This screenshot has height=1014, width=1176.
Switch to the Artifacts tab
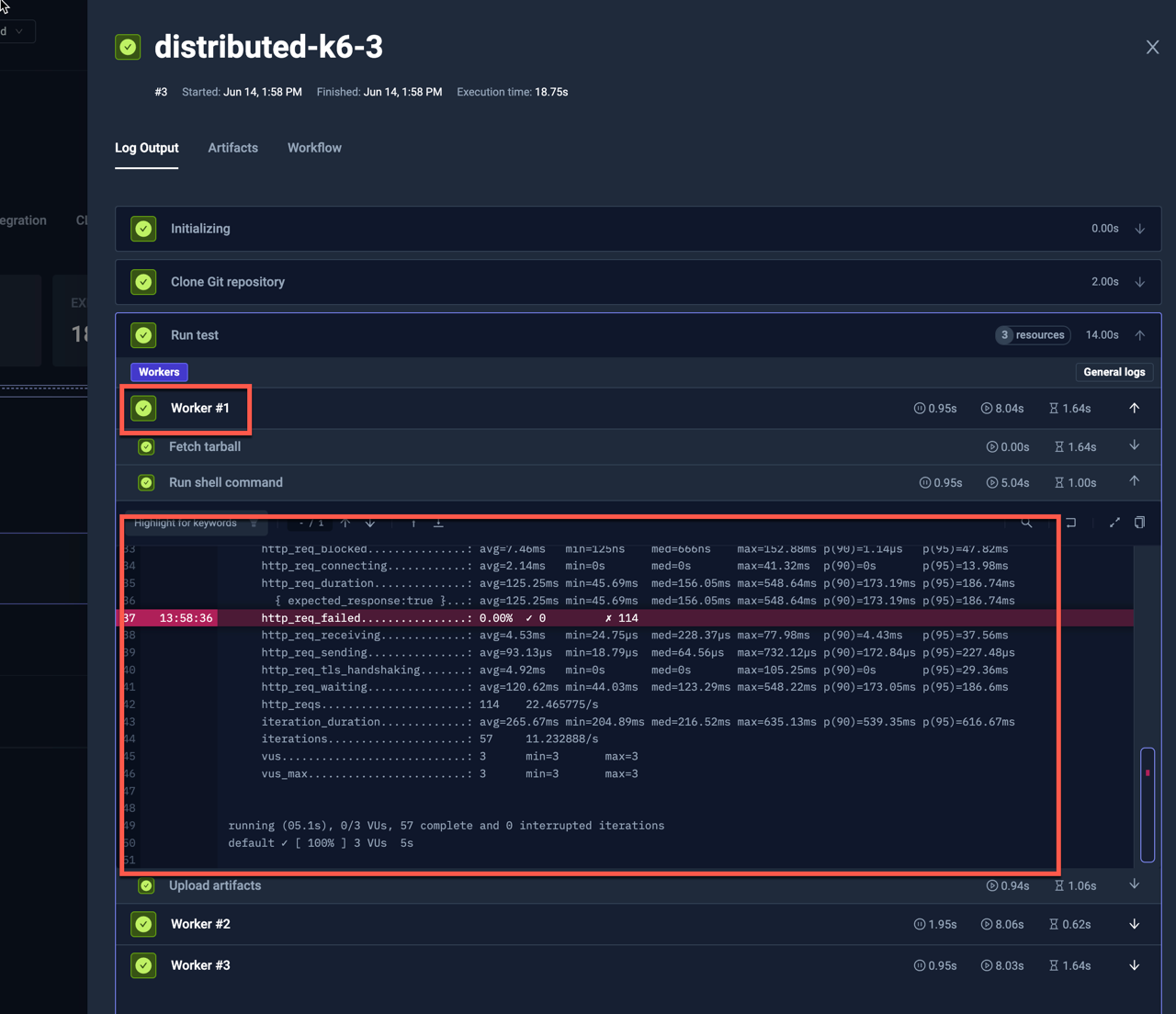pyautogui.click(x=232, y=148)
